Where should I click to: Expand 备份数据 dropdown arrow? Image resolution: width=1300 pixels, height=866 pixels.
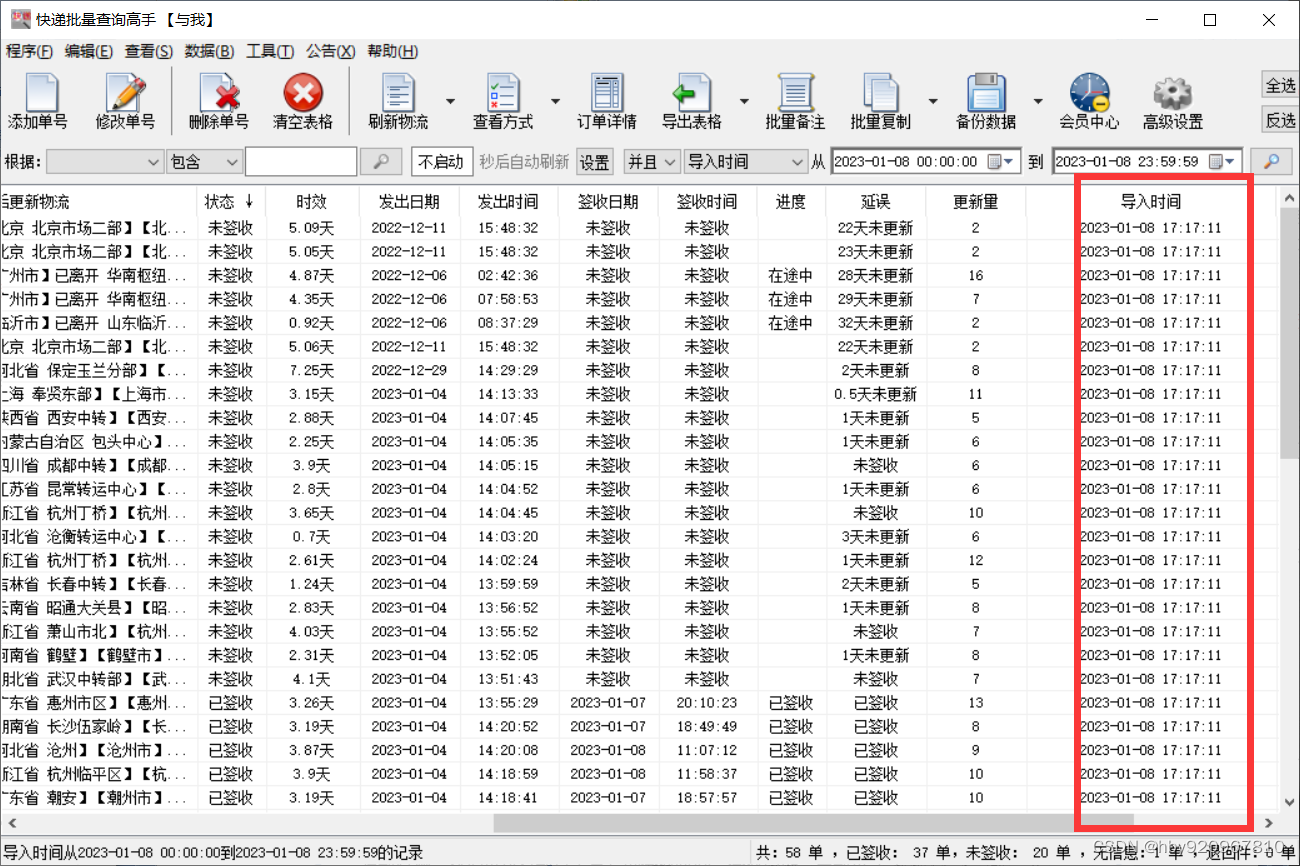[1037, 102]
